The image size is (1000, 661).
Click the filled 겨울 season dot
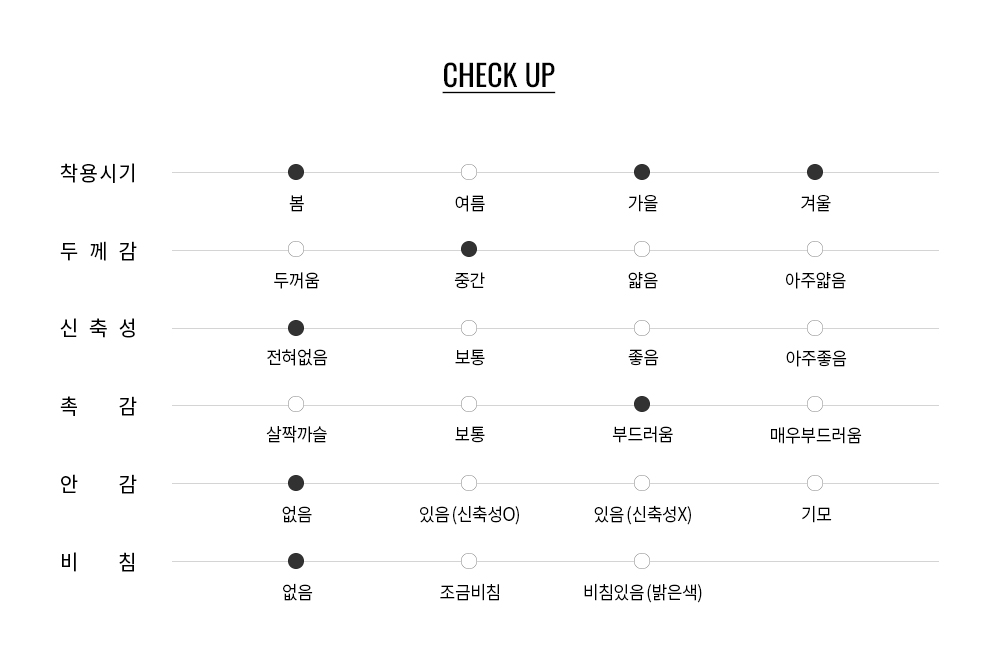[815, 172]
